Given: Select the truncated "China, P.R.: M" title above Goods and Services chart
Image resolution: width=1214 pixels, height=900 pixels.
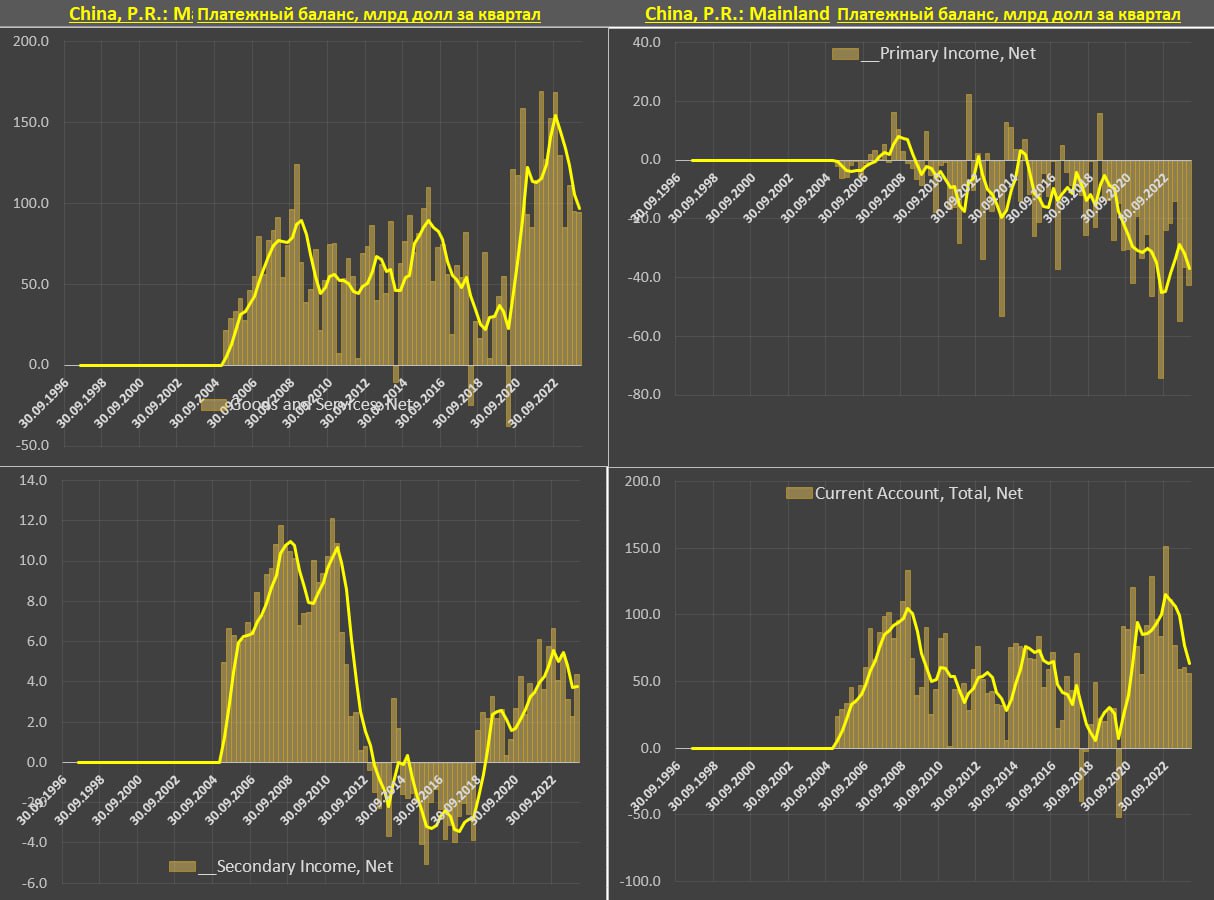Looking at the screenshot, I should click(131, 14).
